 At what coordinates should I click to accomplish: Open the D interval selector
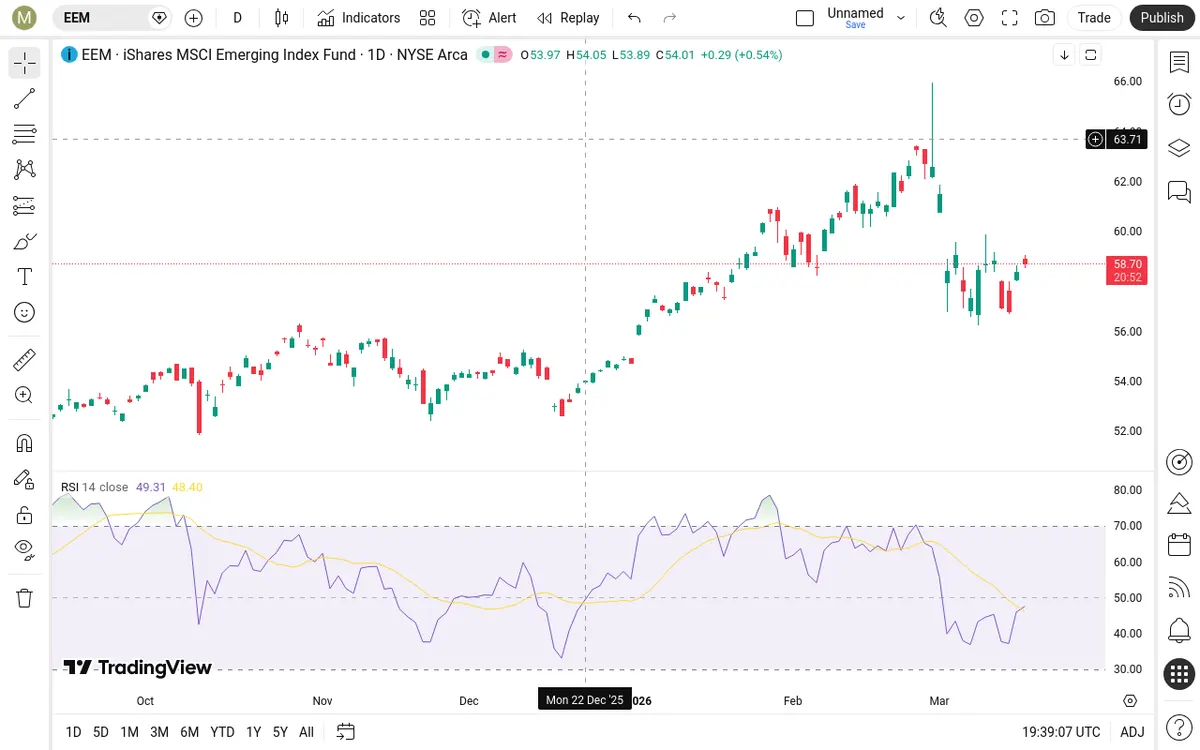click(x=237, y=17)
